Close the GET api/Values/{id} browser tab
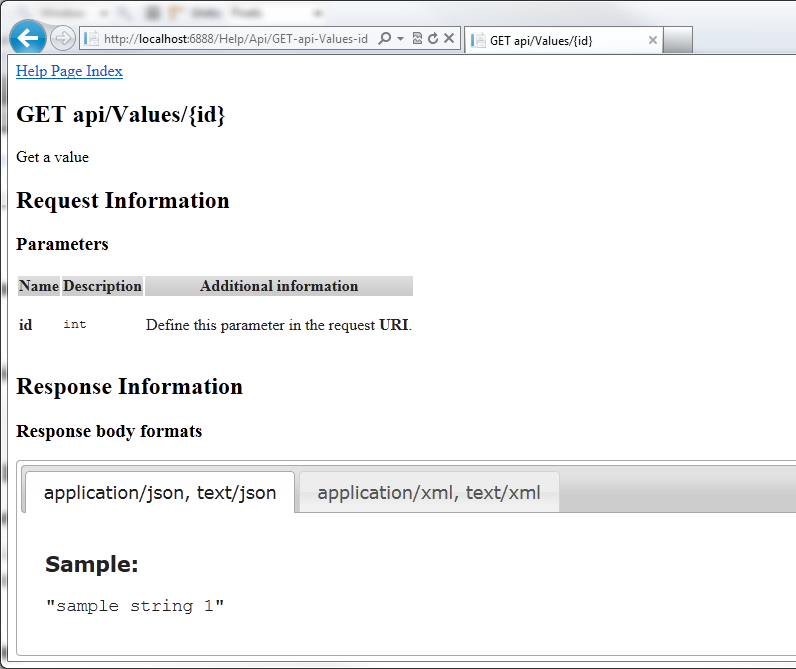Image resolution: width=796 pixels, height=669 pixels. tap(653, 40)
